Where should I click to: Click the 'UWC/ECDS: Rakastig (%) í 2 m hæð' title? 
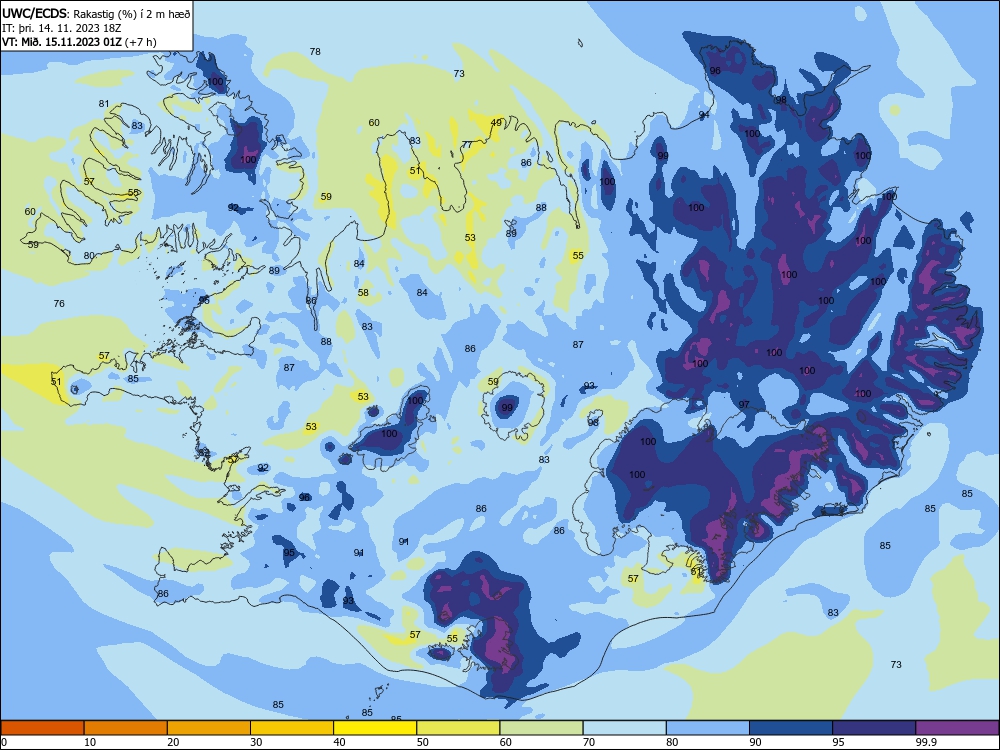pos(96,14)
